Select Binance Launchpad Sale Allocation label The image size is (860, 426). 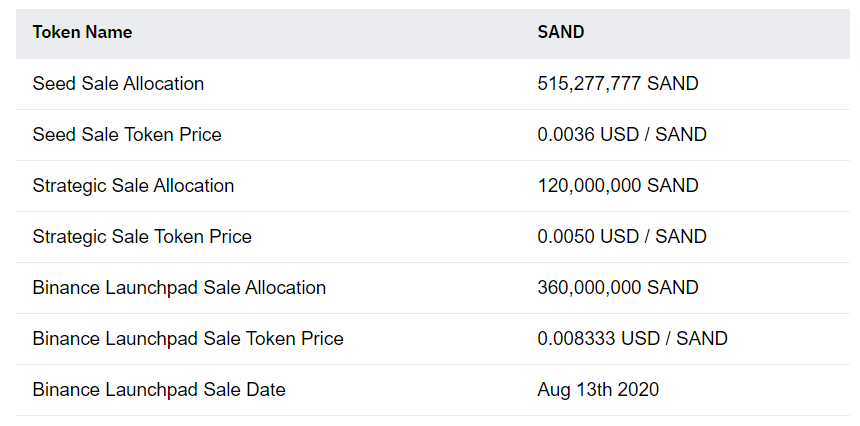tap(179, 288)
